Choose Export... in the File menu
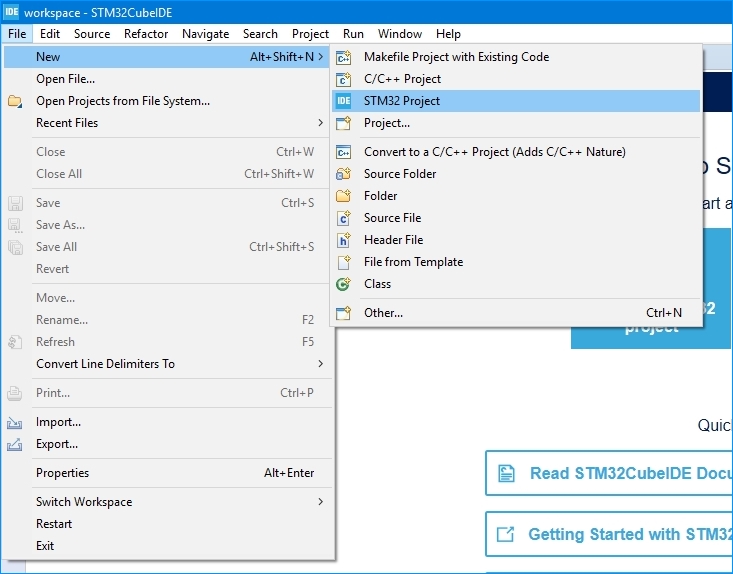The height and width of the screenshot is (574, 733). point(57,444)
